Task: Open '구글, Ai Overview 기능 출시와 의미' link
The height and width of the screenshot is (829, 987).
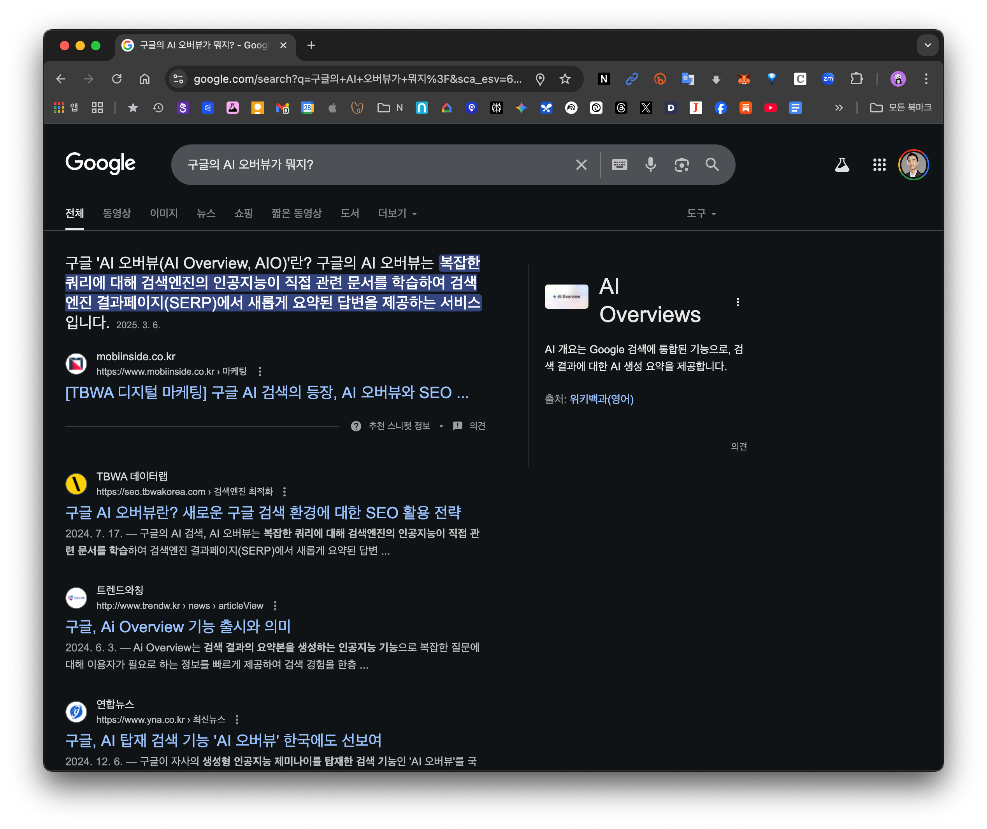Action: (178, 627)
